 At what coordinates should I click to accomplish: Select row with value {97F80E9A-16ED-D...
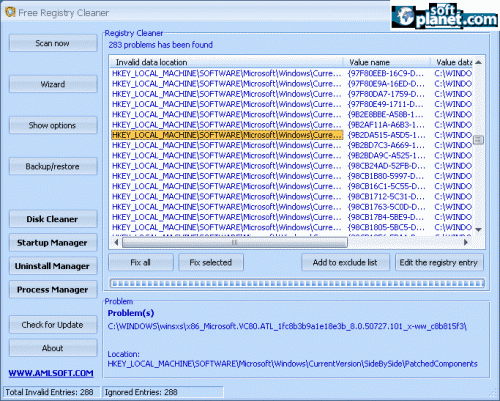pyautogui.click(x=292, y=83)
